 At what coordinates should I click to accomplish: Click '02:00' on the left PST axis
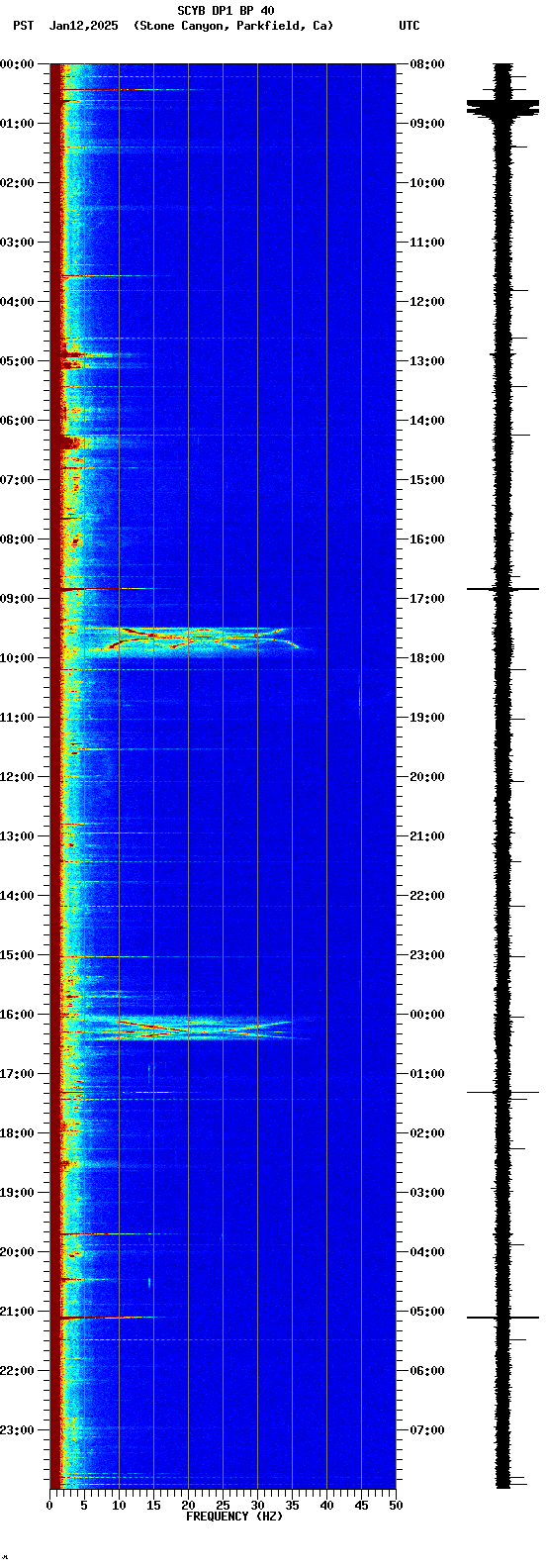point(17,183)
